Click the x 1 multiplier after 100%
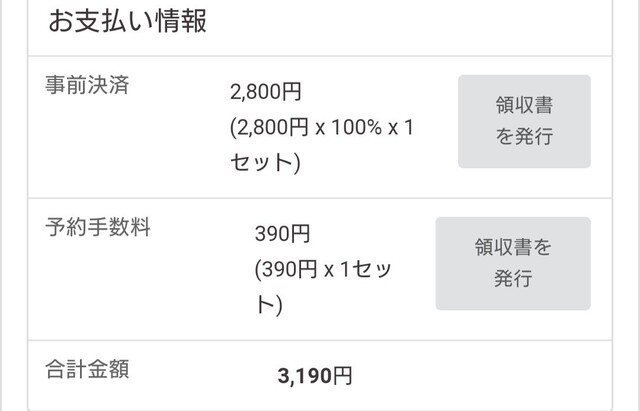 pos(399,127)
